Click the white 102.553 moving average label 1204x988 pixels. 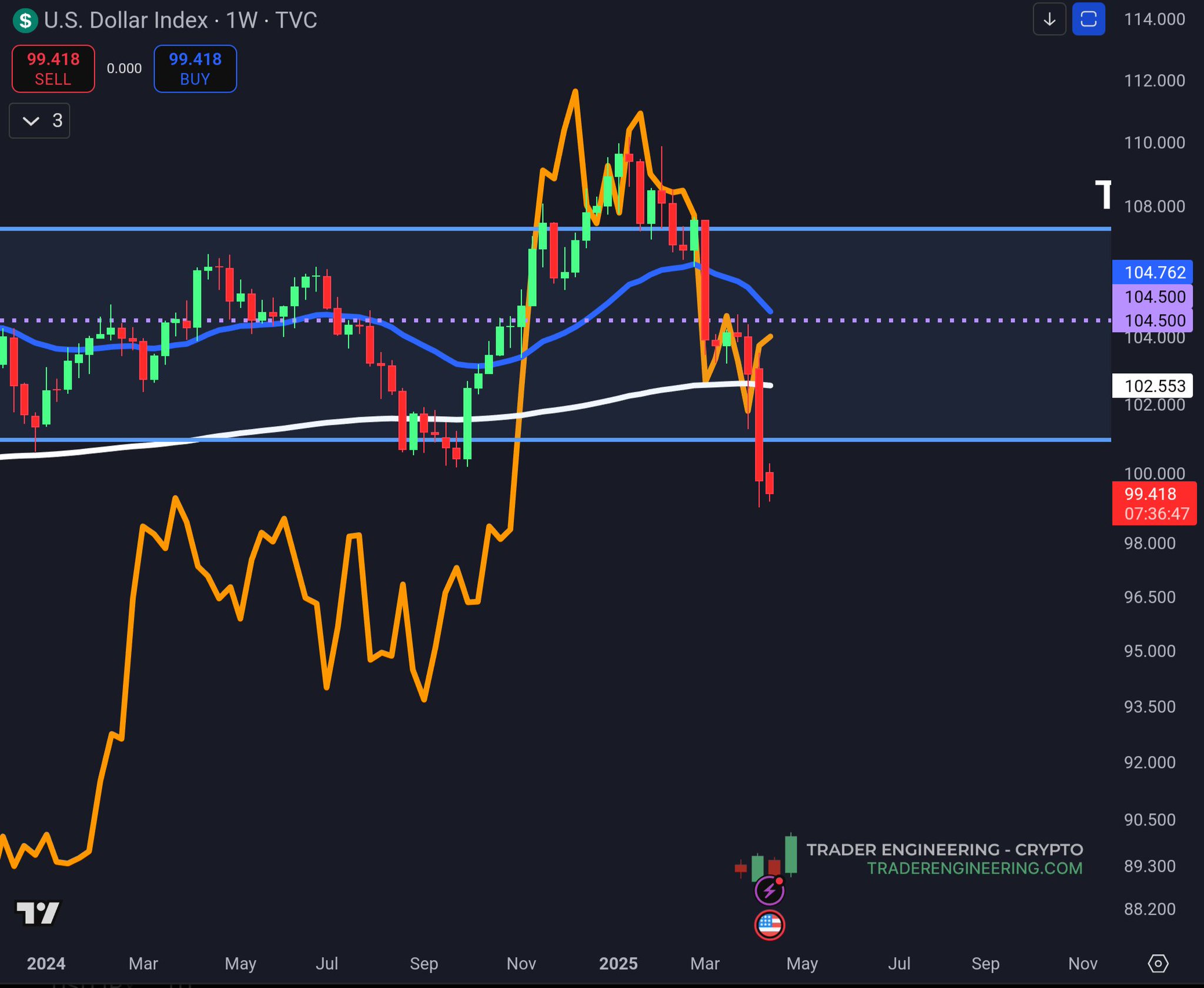tap(1152, 386)
